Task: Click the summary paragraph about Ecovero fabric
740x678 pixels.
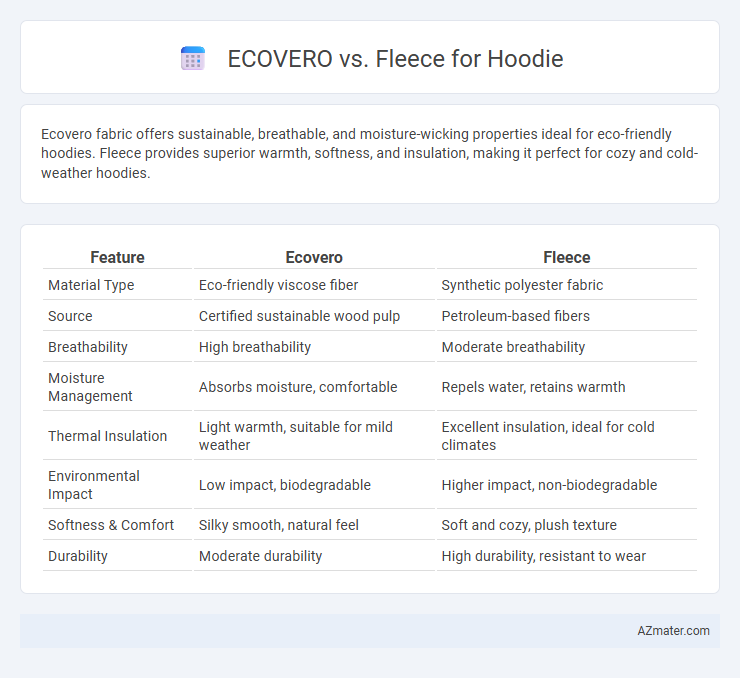Action: [370, 153]
